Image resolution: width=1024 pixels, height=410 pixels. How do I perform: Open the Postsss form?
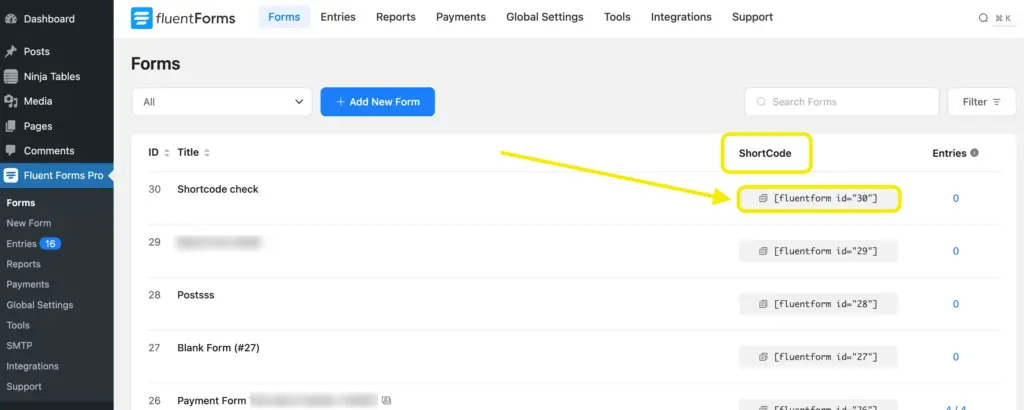pyautogui.click(x=196, y=295)
